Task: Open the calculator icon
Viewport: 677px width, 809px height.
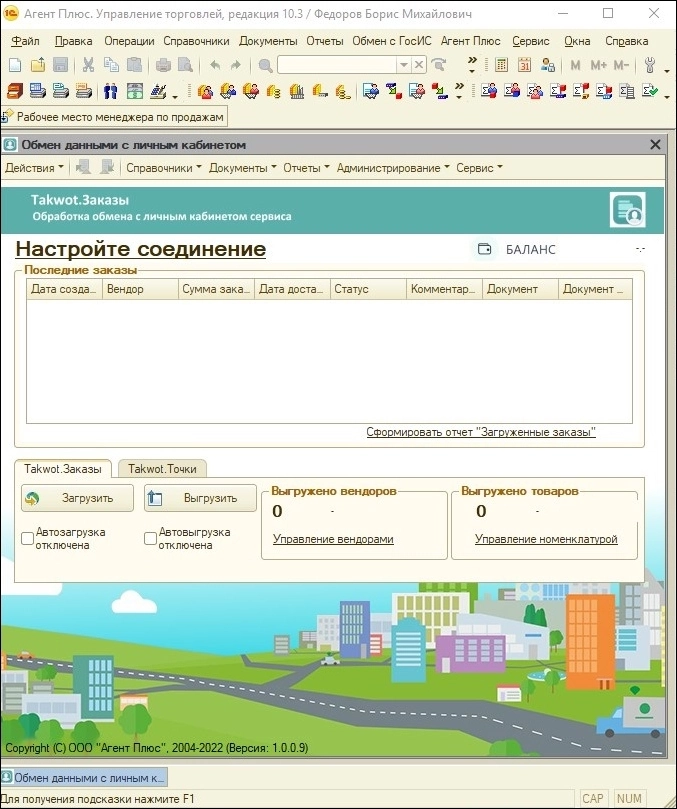Action: pyautogui.click(x=501, y=65)
